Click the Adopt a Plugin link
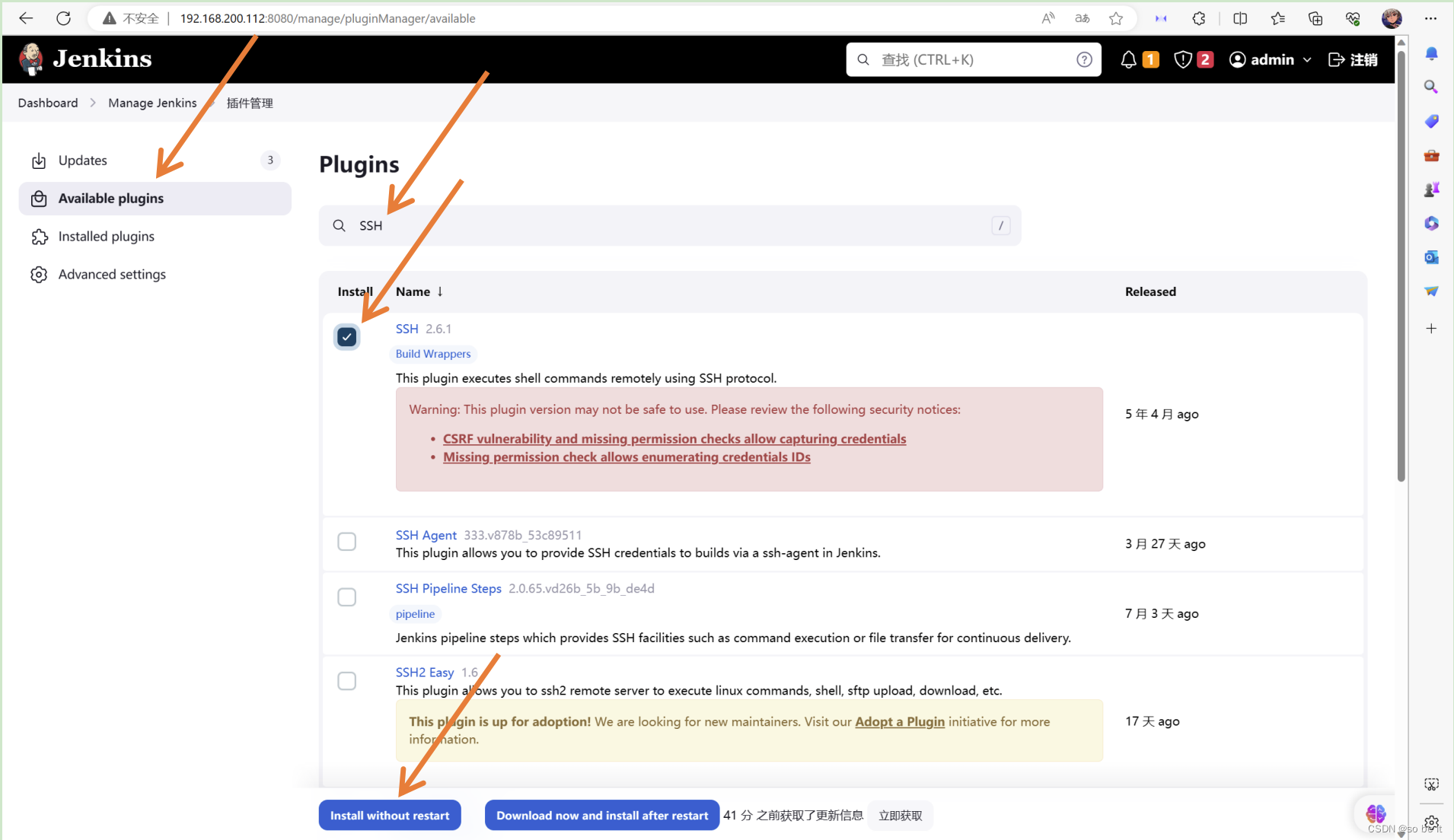The width and height of the screenshot is (1454, 840). [900, 721]
